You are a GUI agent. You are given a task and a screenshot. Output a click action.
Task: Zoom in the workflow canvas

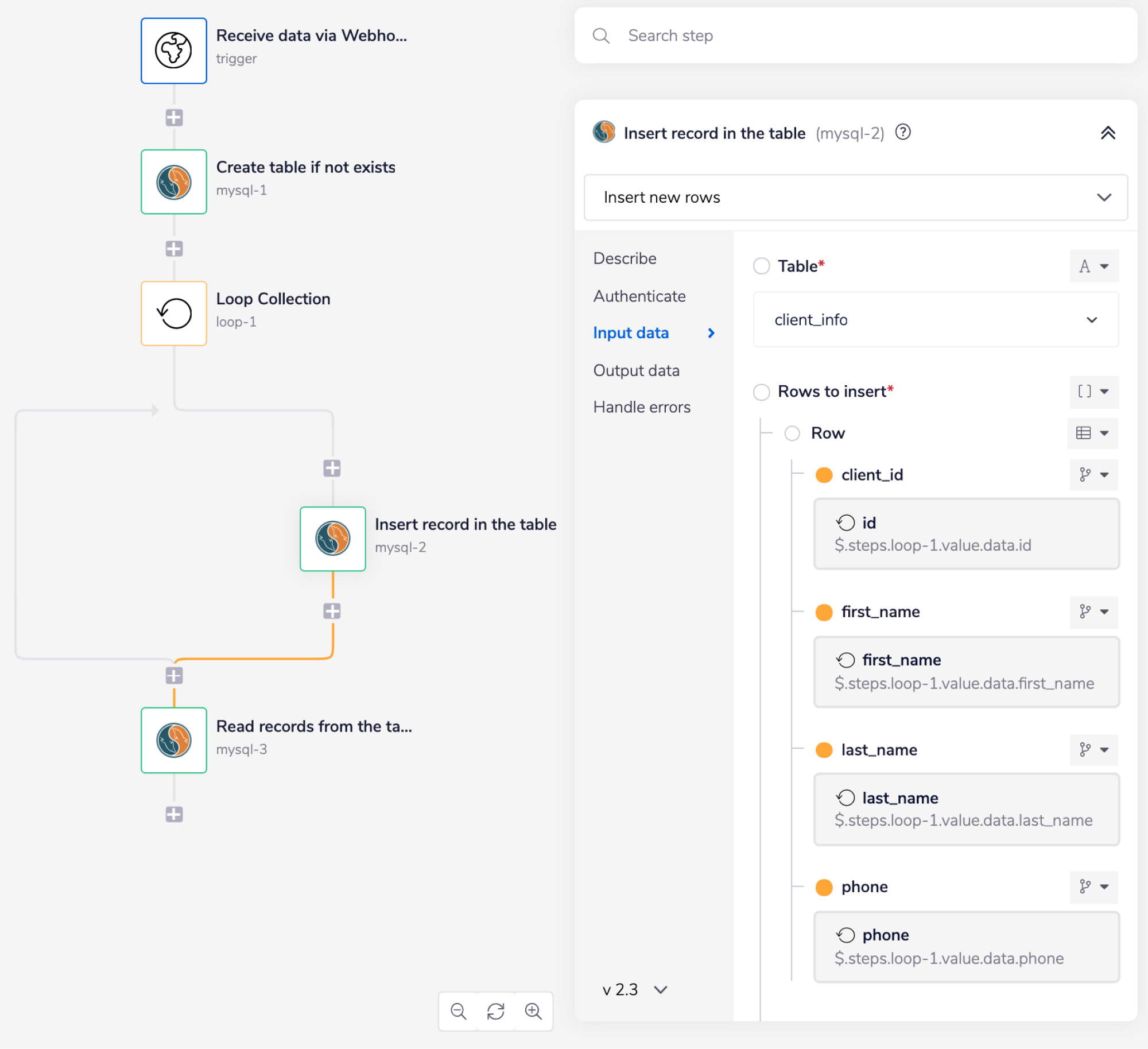tap(533, 1011)
